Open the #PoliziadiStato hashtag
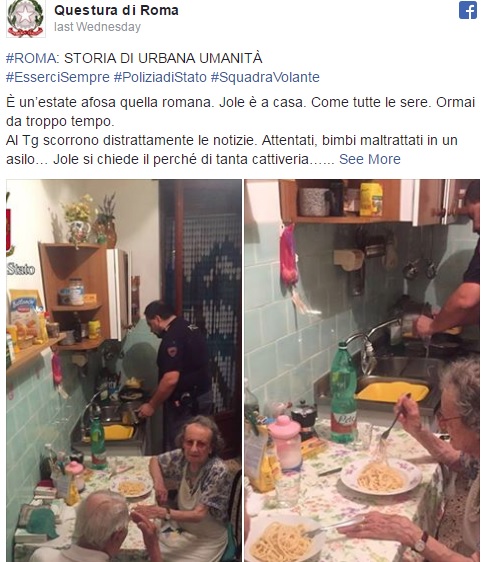Viewport: 492px width, 562px height. point(160,77)
